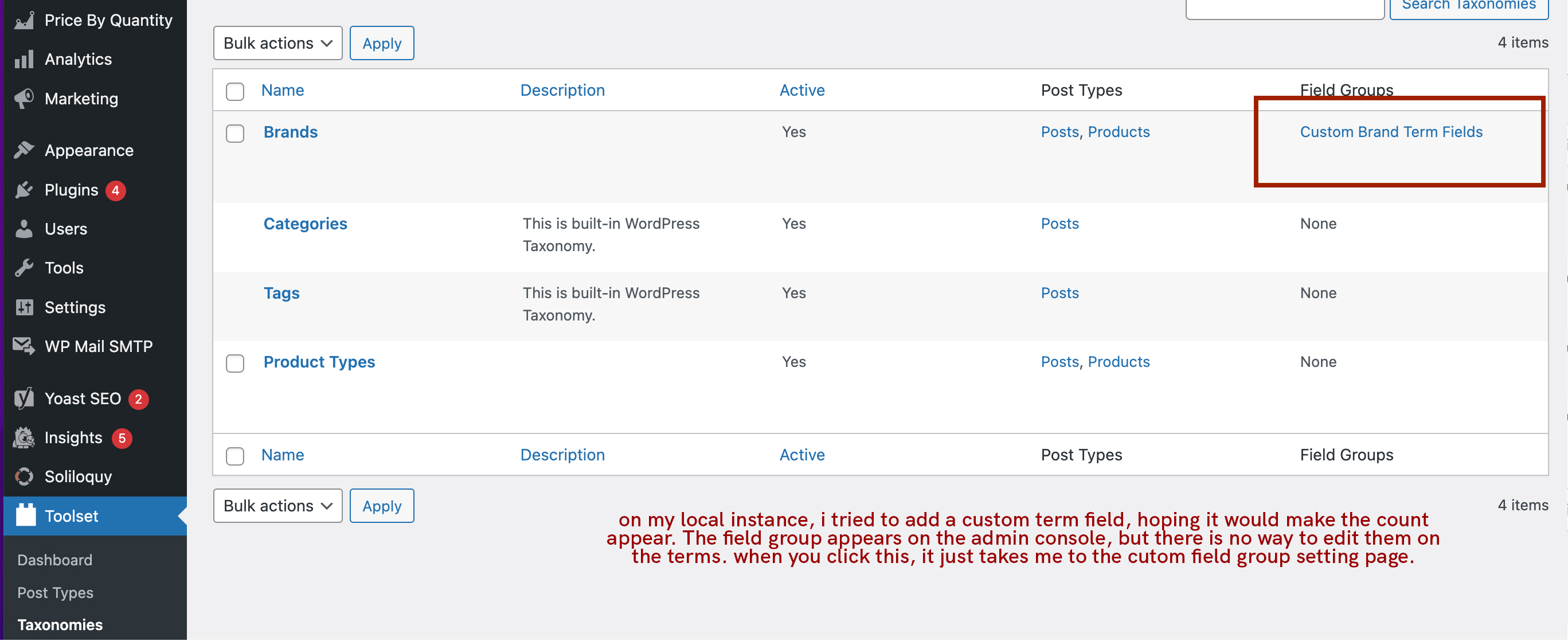
Task: Open Custom Brand Term Fields link
Action: pyautogui.click(x=1391, y=132)
